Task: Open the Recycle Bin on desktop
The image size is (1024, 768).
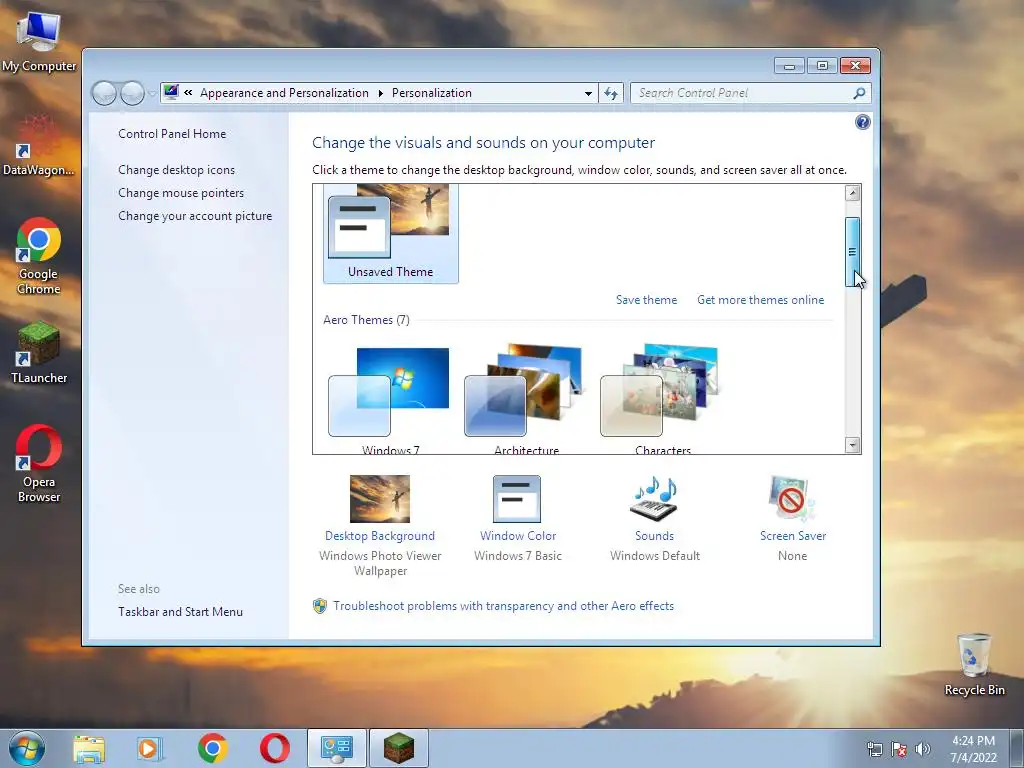Action: click(x=974, y=664)
